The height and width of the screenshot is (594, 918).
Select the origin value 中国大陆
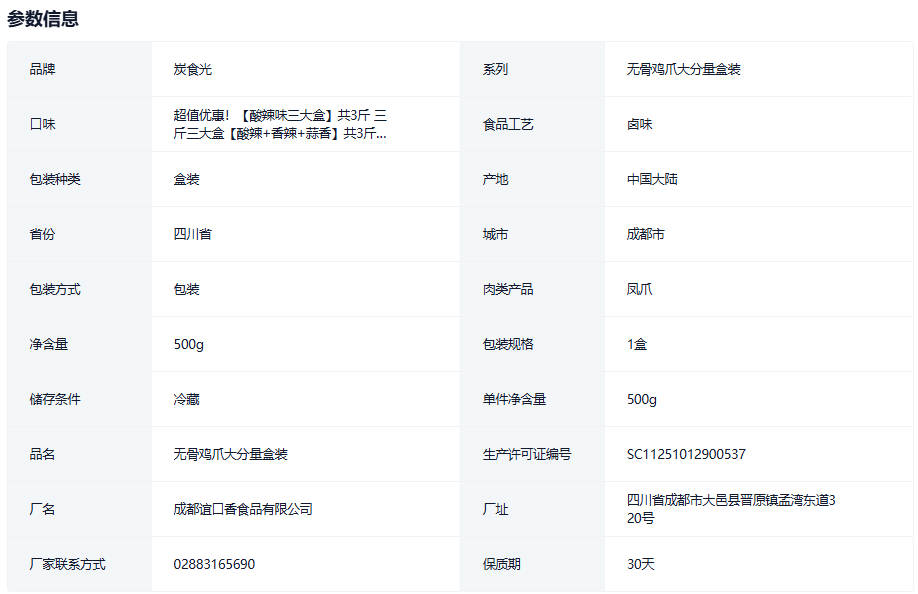coord(652,179)
